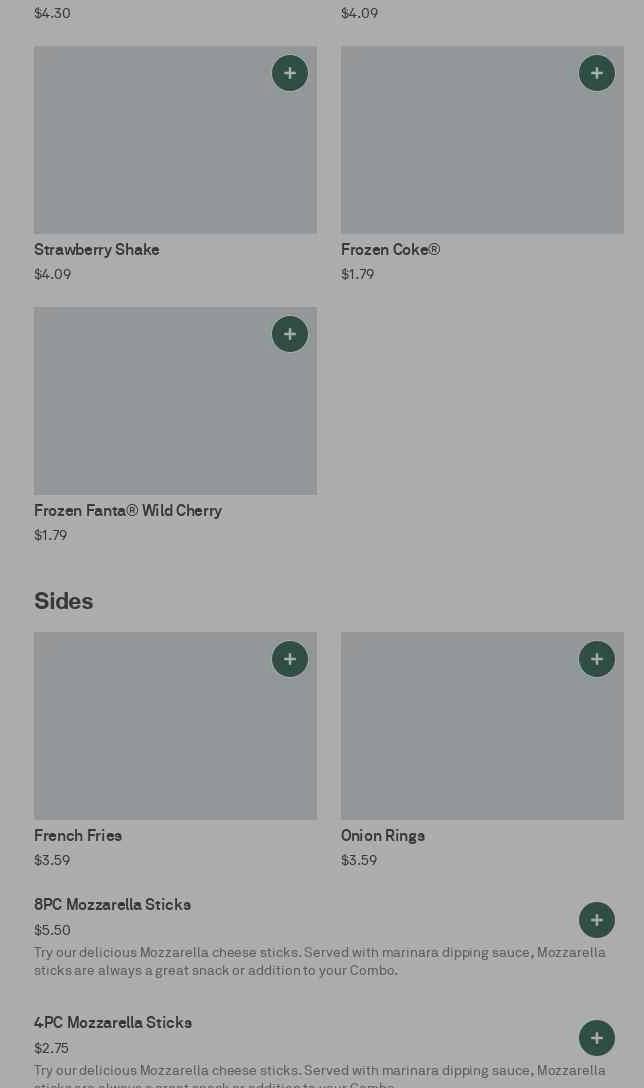Click the French Fries item name
This screenshot has height=1088, width=644.
coord(78,836)
